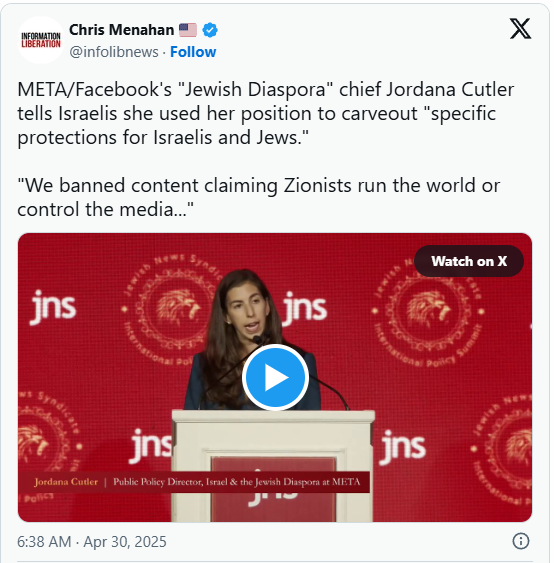Click the "Public Policy Director" title in the caption banner
The height and width of the screenshot is (563, 554).
(x=237, y=482)
